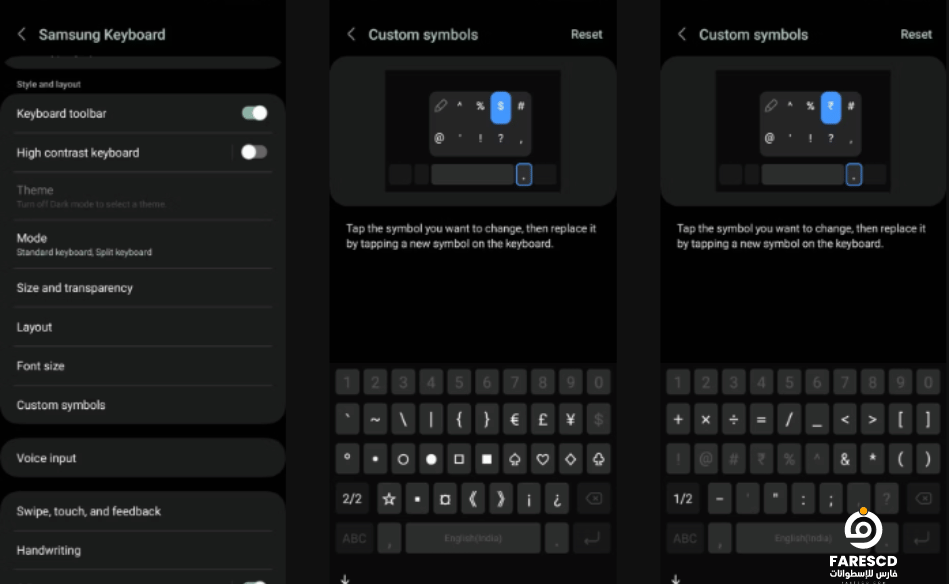Tap the pound sterling symbol key
Image resolution: width=949 pixels, height=584 pixels.
pos(543,419)
